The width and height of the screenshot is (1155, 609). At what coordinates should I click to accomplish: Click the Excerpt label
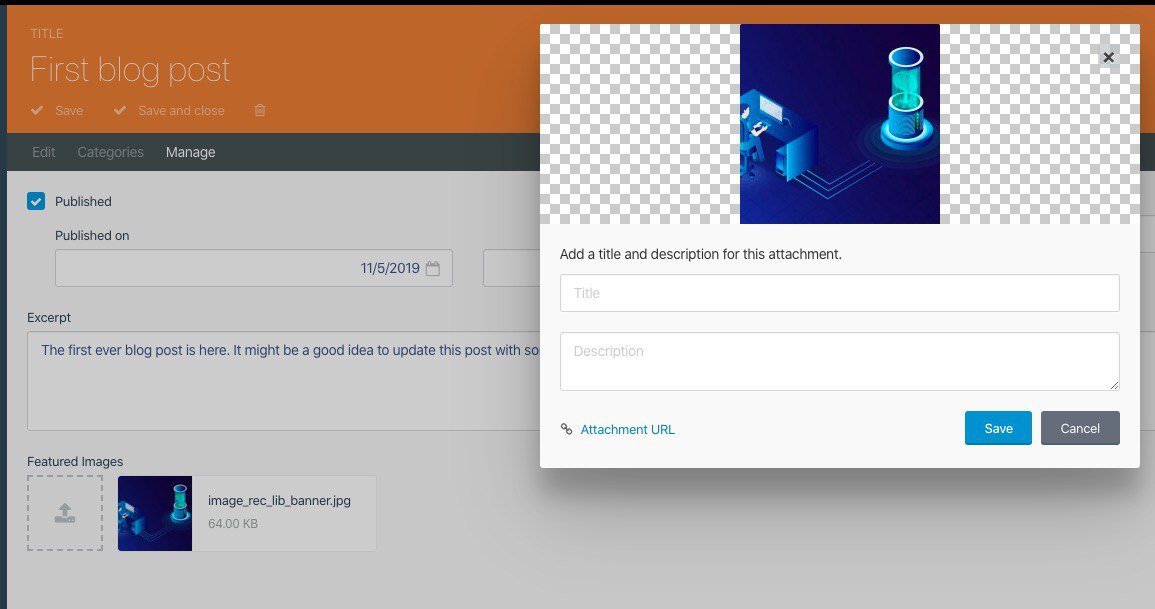coord(49,317)
